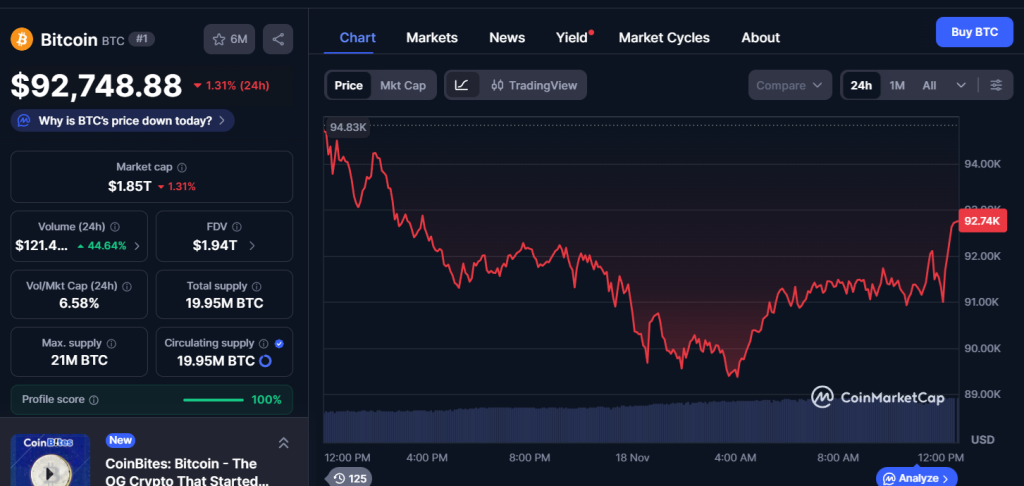Switch to TradingView candlestick chart
Viewport: 1024px width, 486px height.
pyautogui.click(x=534, y=85)
